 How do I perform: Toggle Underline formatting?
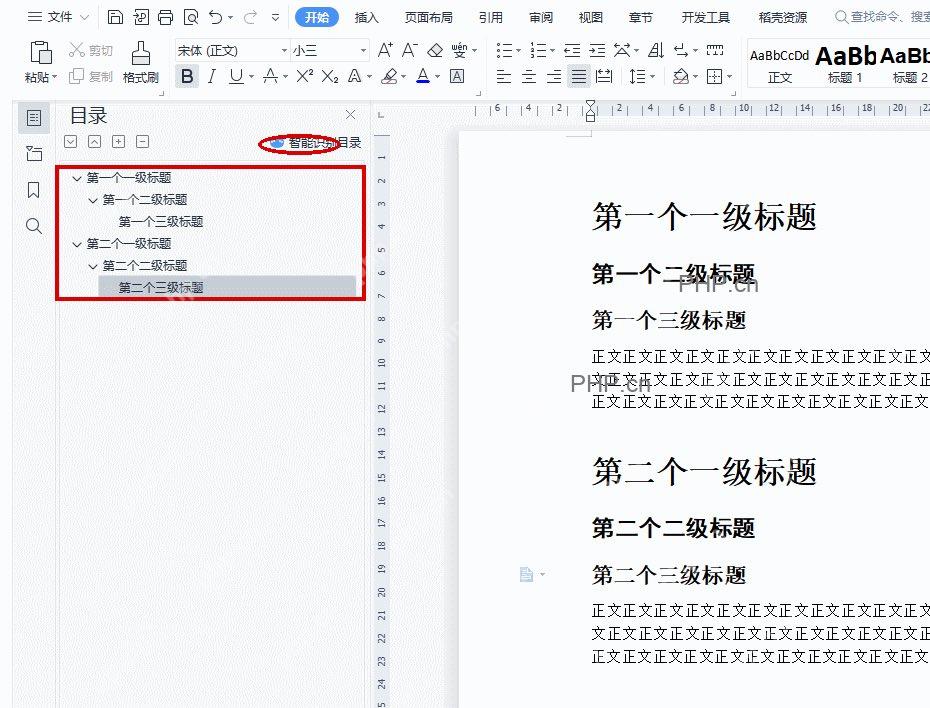(236, 76)
